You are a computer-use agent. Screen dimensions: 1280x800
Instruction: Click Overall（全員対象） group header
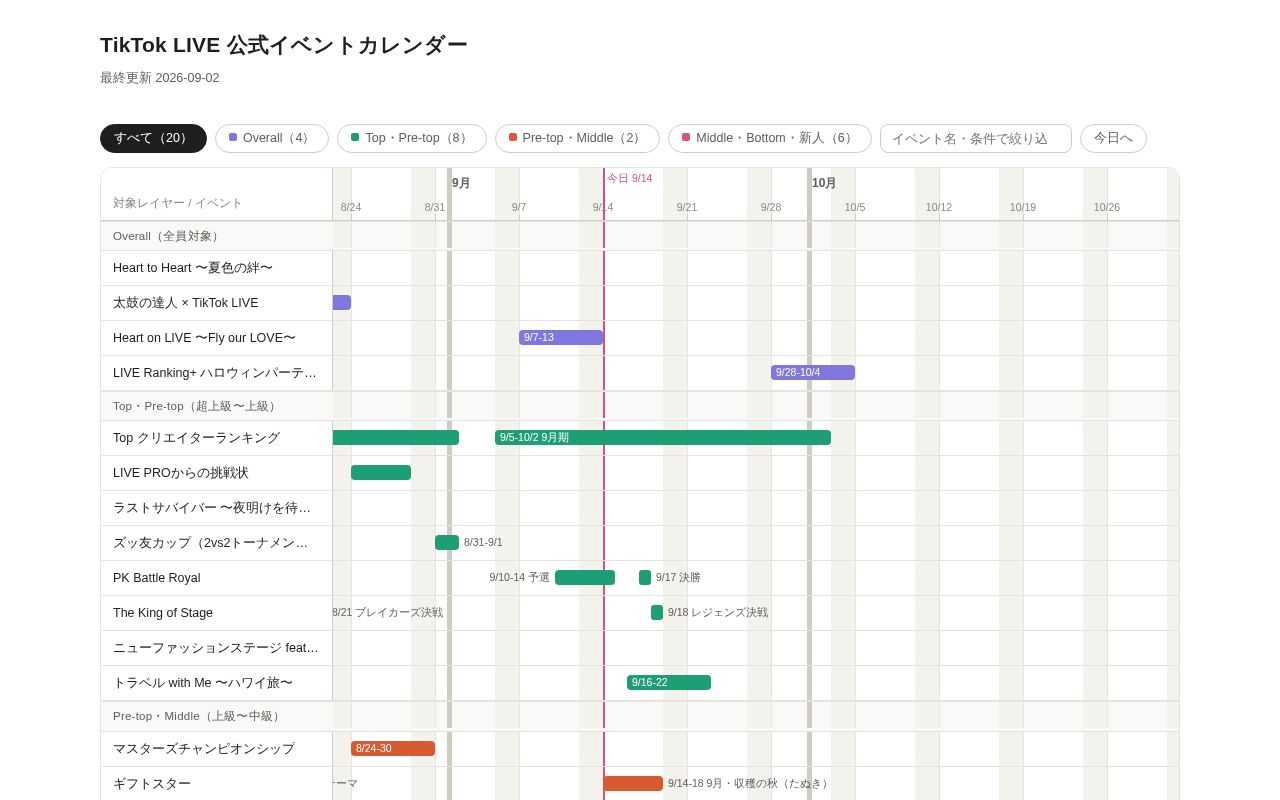166,236
